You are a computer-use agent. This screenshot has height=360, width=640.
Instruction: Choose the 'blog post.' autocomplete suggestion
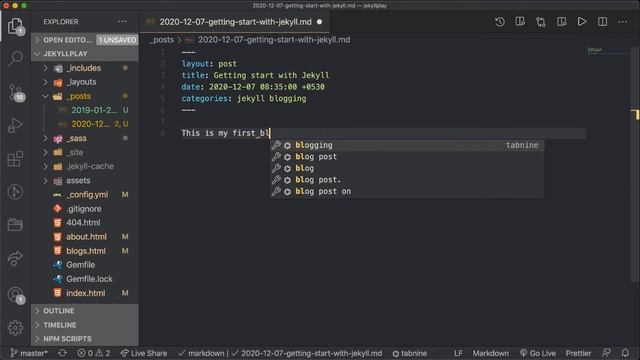click(x=407, y=180)
